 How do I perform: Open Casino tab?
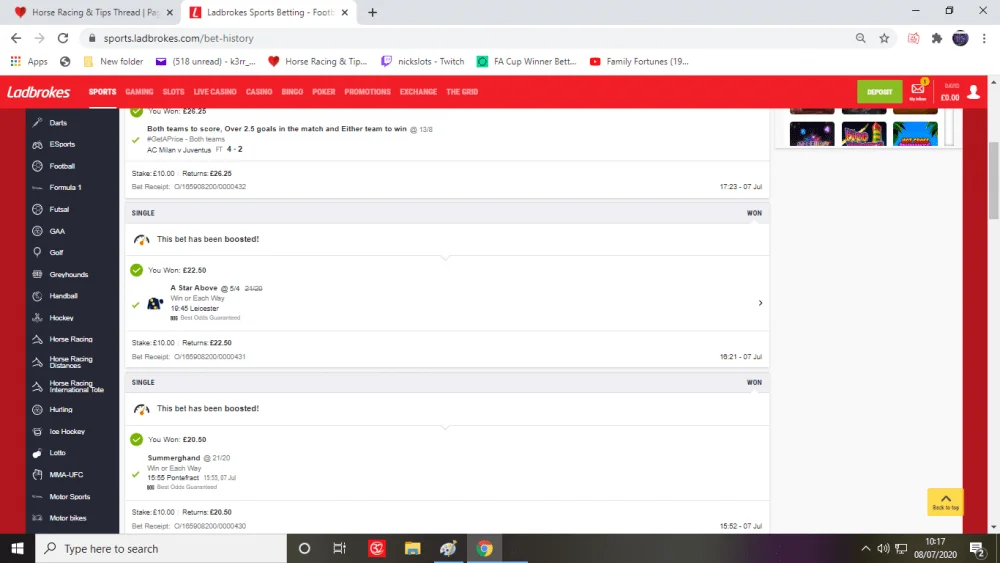point(259,92)
